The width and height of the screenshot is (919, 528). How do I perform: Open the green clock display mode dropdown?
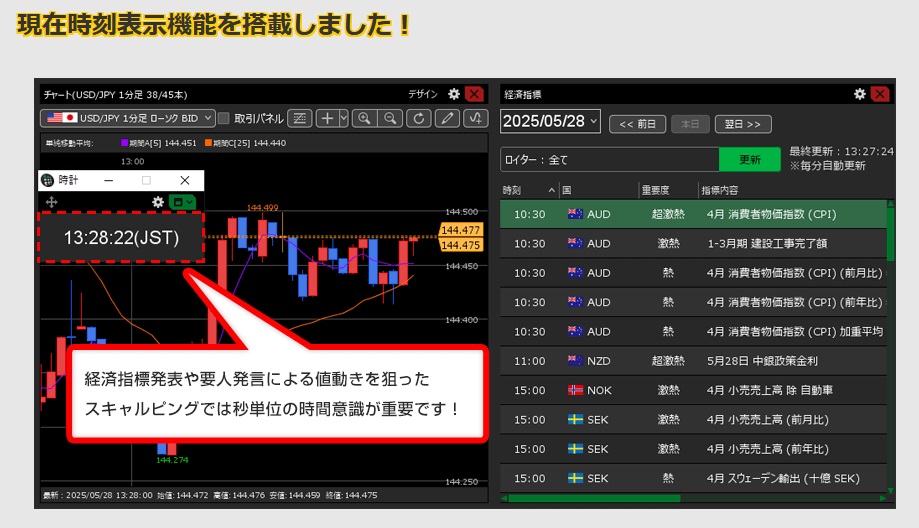click(x=182, y=202)
